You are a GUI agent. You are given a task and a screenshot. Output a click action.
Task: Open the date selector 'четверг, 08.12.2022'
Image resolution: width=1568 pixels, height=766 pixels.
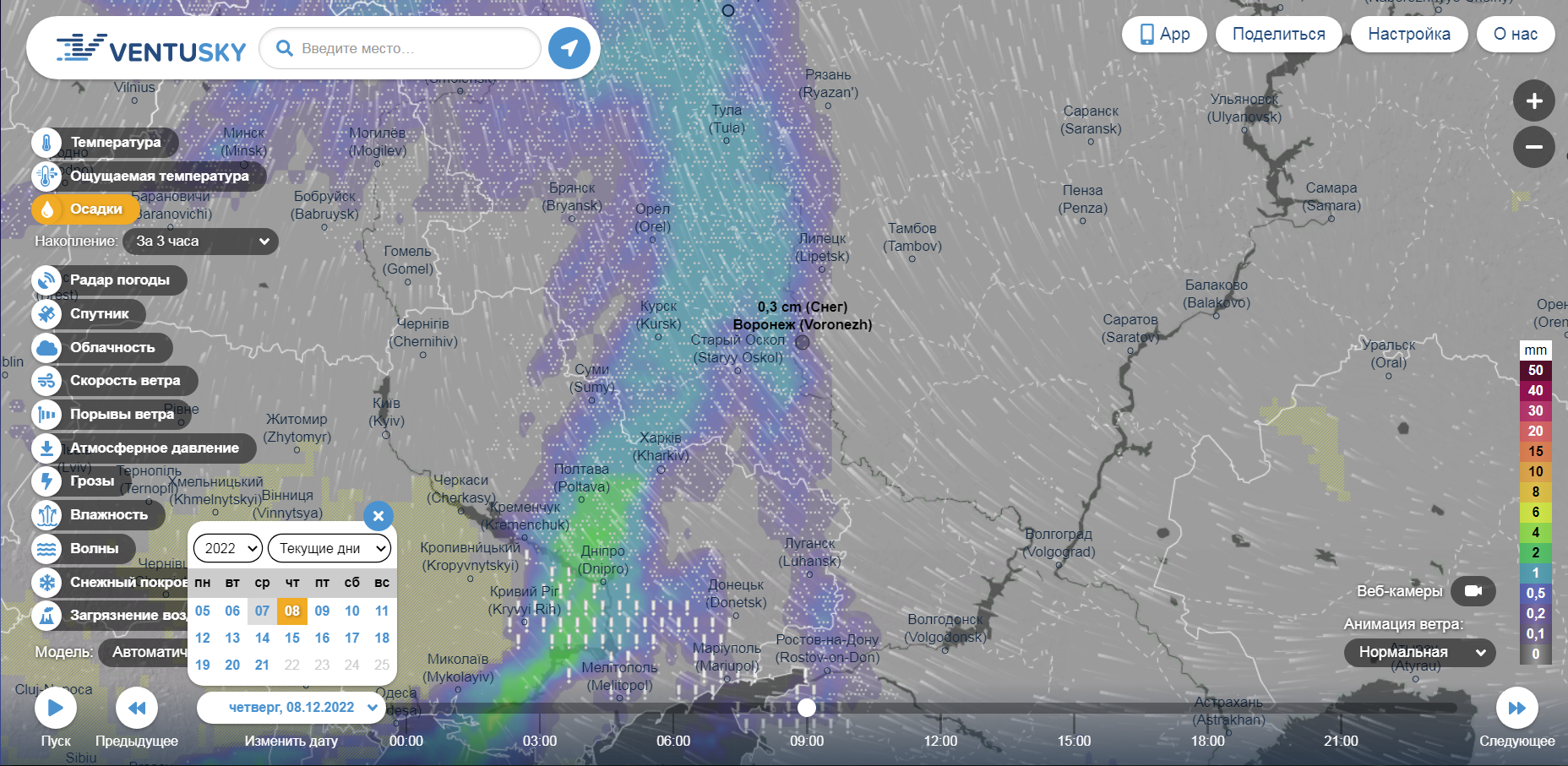[x=291, y=708]
